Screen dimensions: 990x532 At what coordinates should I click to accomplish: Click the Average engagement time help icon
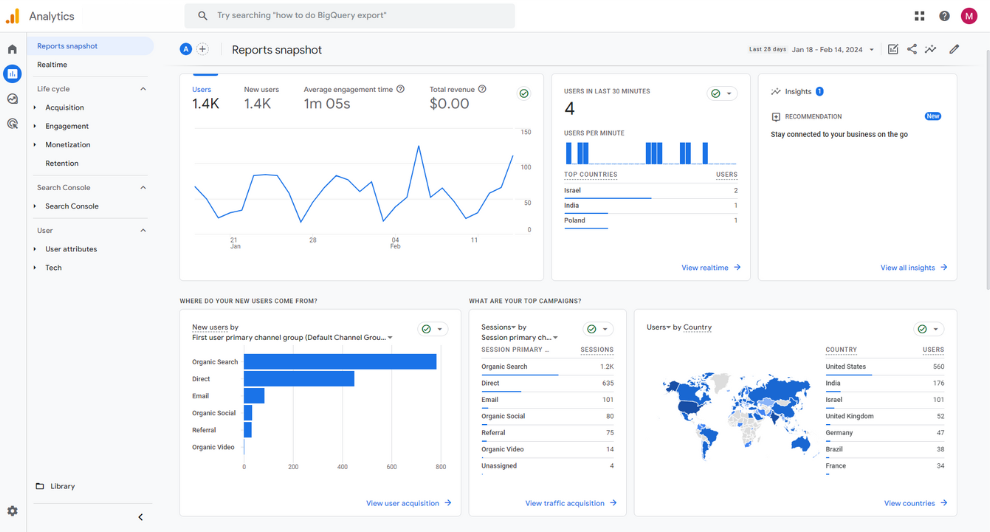(x=400, y=89)
